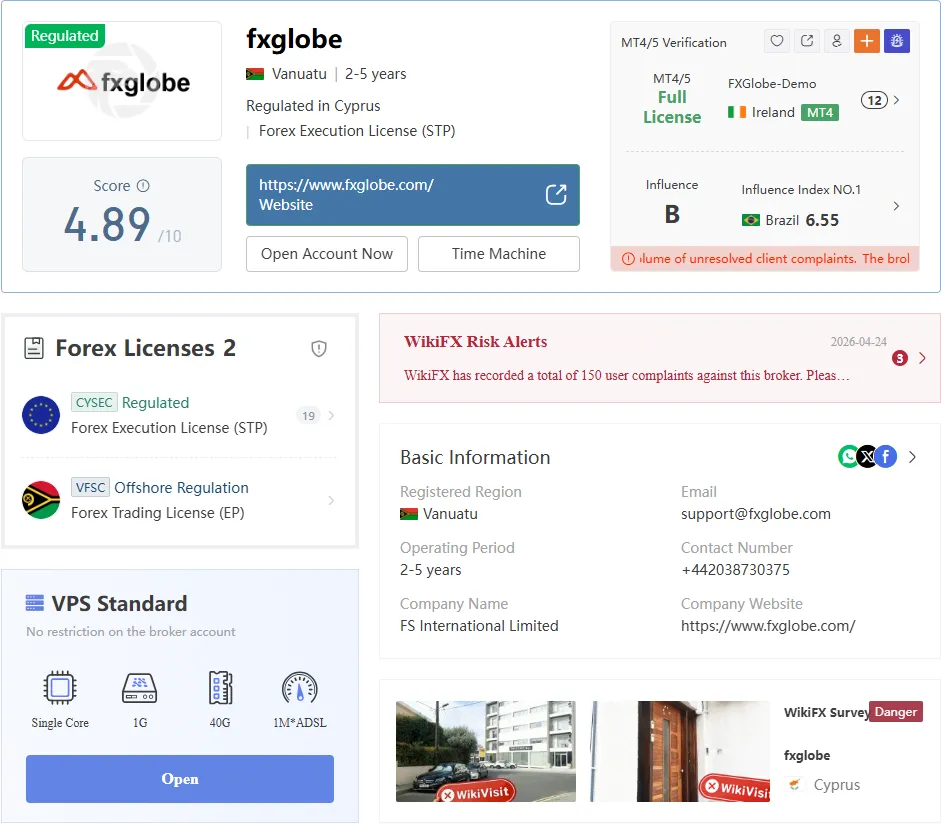The width and height of the screenshot is (941, 825).
Task: Click the Ireland flag icon
Action: [737, 112]
